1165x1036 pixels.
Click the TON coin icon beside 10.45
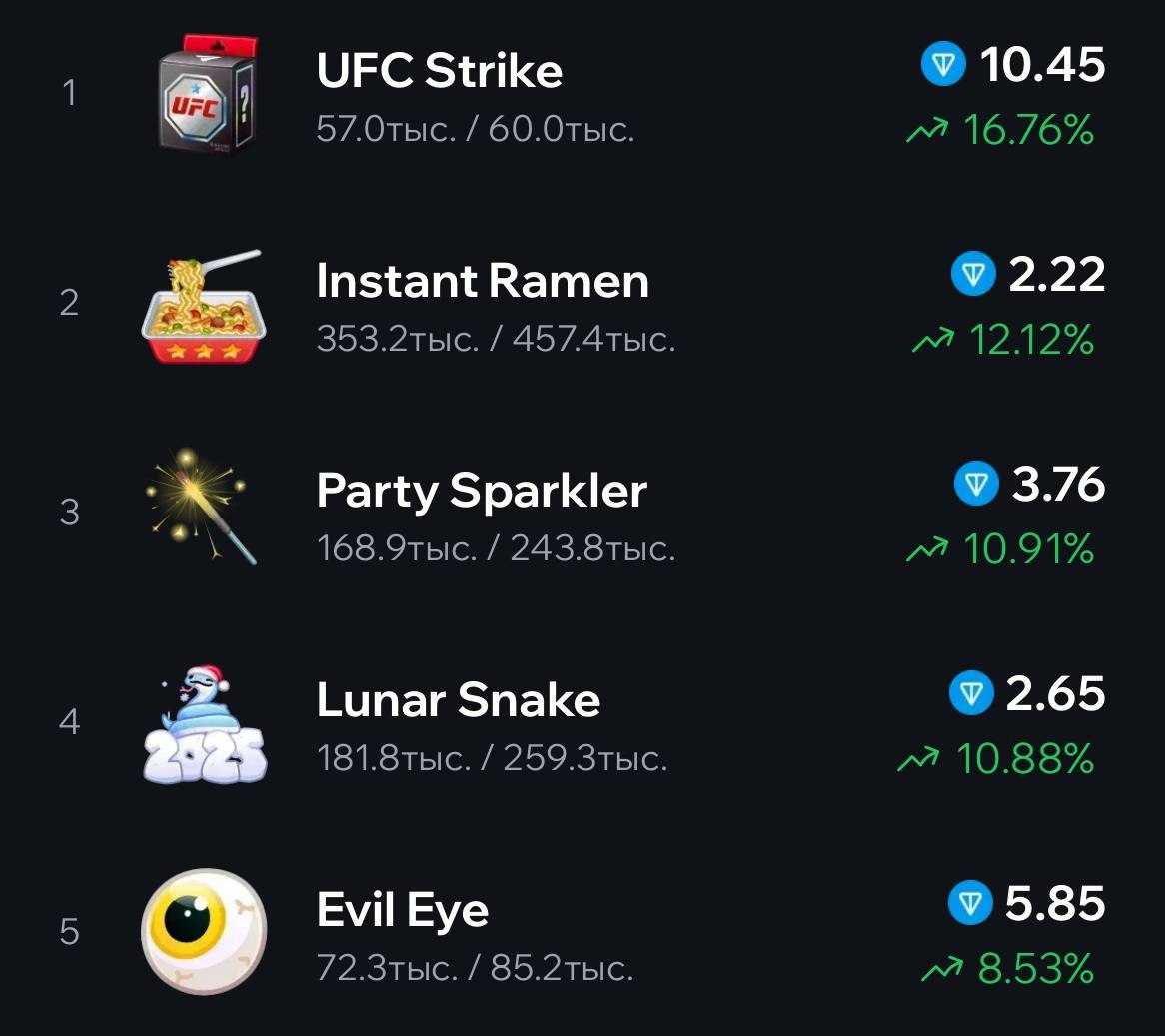(943, 65)
